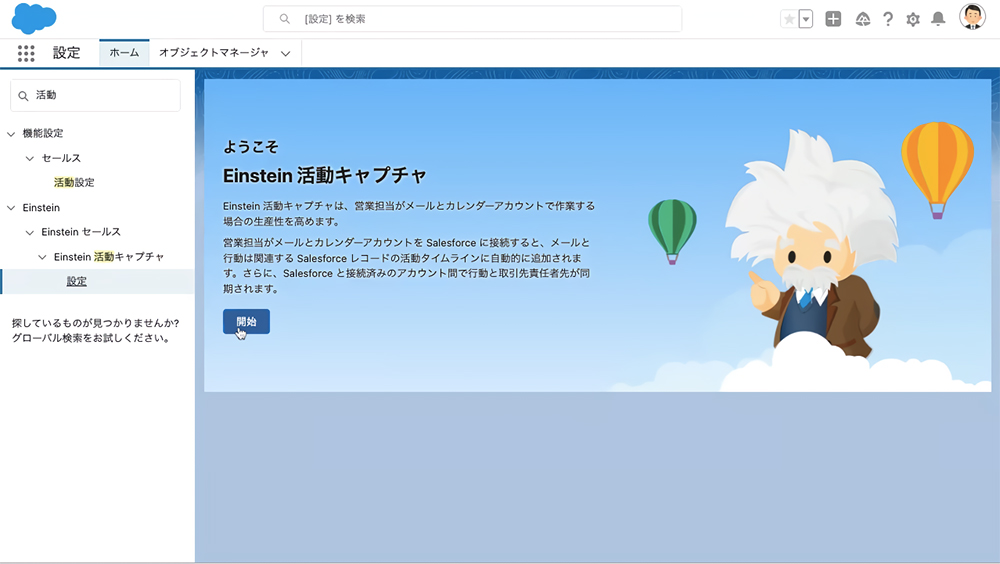This screenshot has width=1000, height=564.
Task: Open the notifications bell
Action: click(x=938, y=19)
